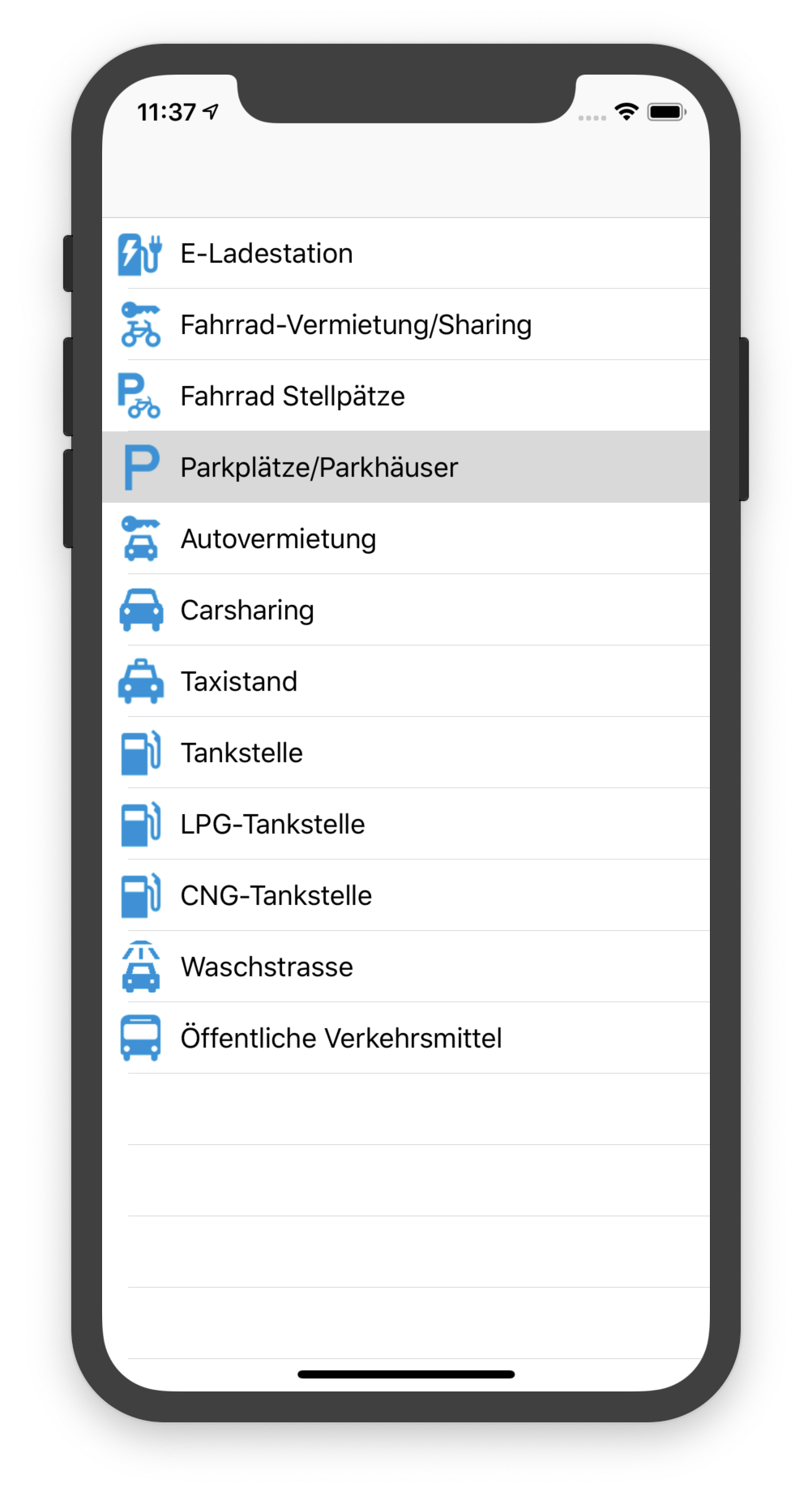The width and height of the screenshot is (812, 1492).
Task: Tap the bike rental key icon
Action: [140, 325]
